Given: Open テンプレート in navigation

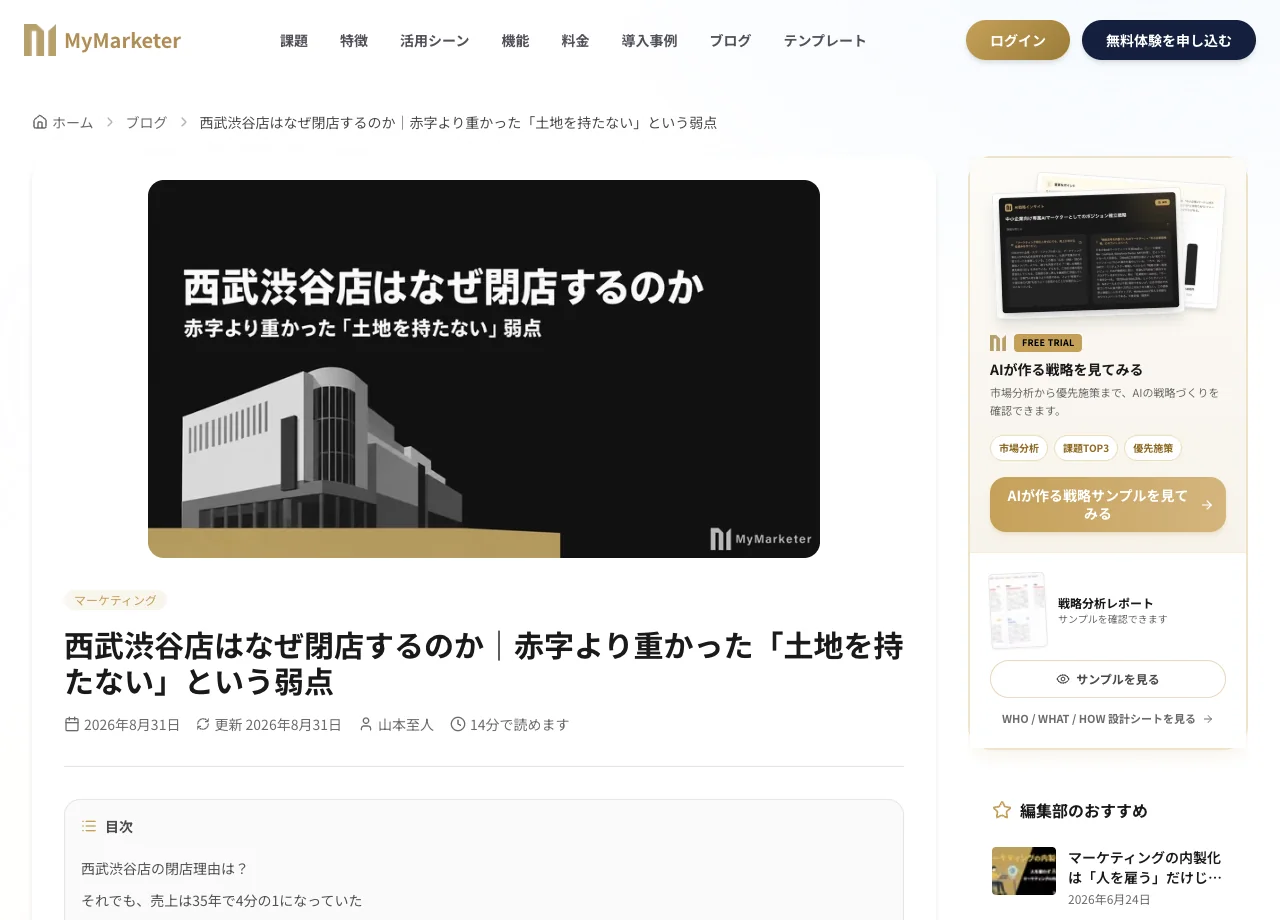Looking at the screenshot, I should pos(825,41).
